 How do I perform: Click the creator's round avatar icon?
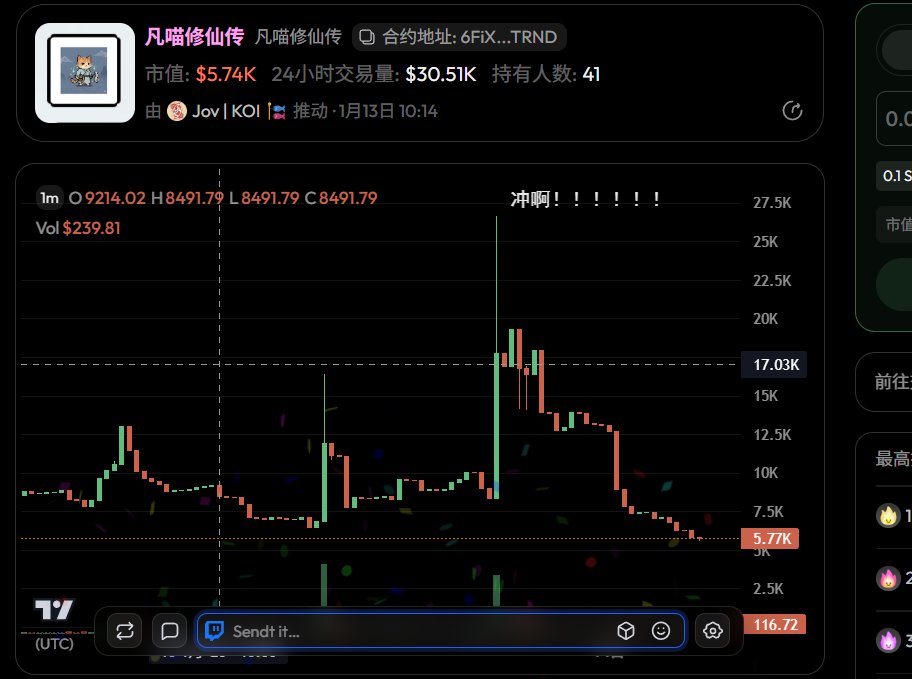click(x=177, y=111)
